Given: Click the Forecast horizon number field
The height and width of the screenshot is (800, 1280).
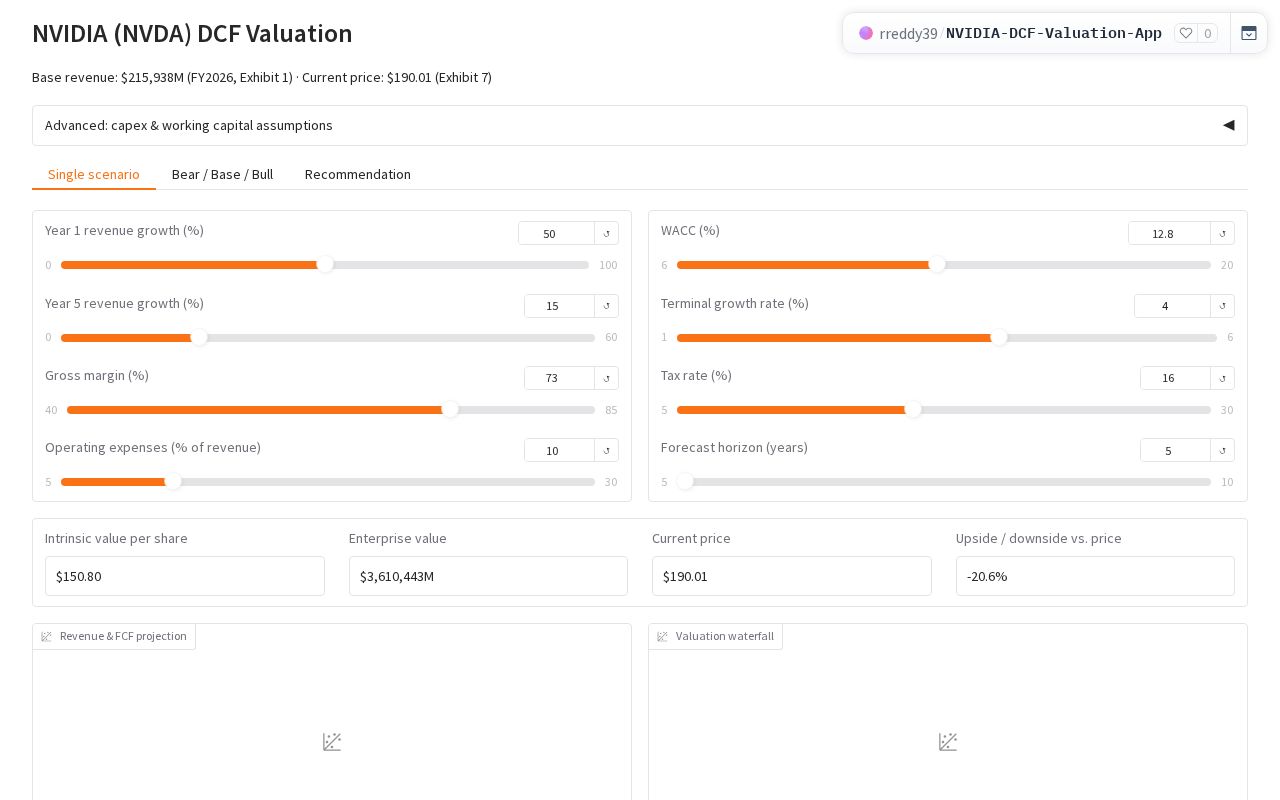Looking at the screenshot, I should tap(1175, 450).
